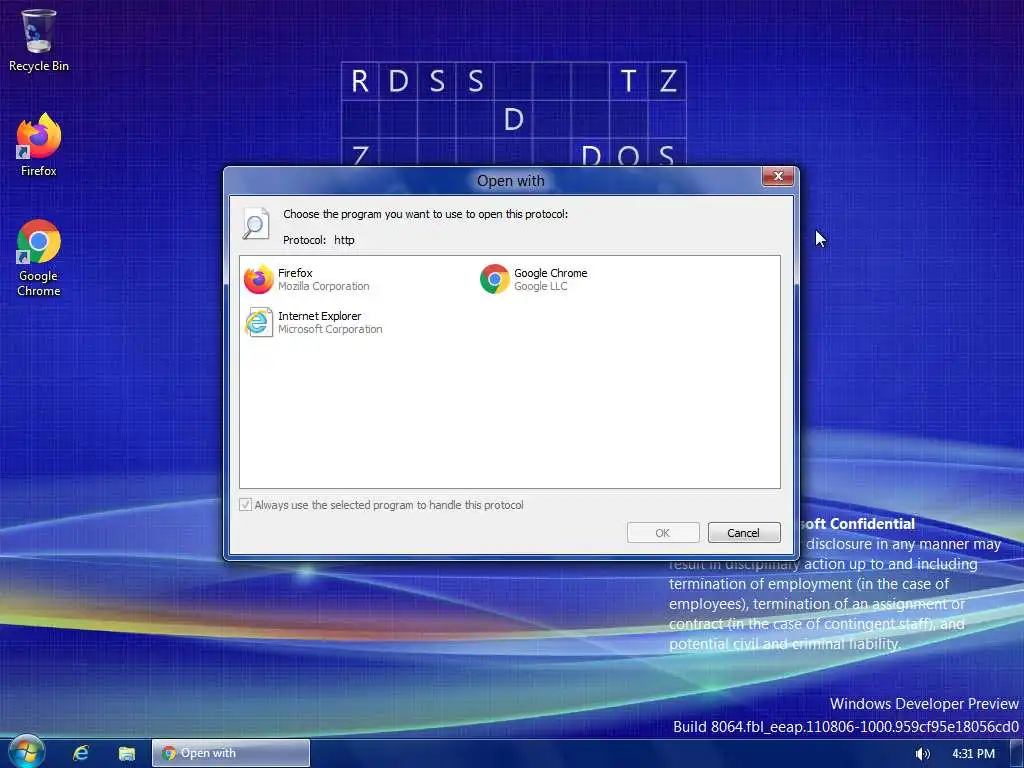Select the Google Chrome desktop shortcut

[x=39, y=258]
